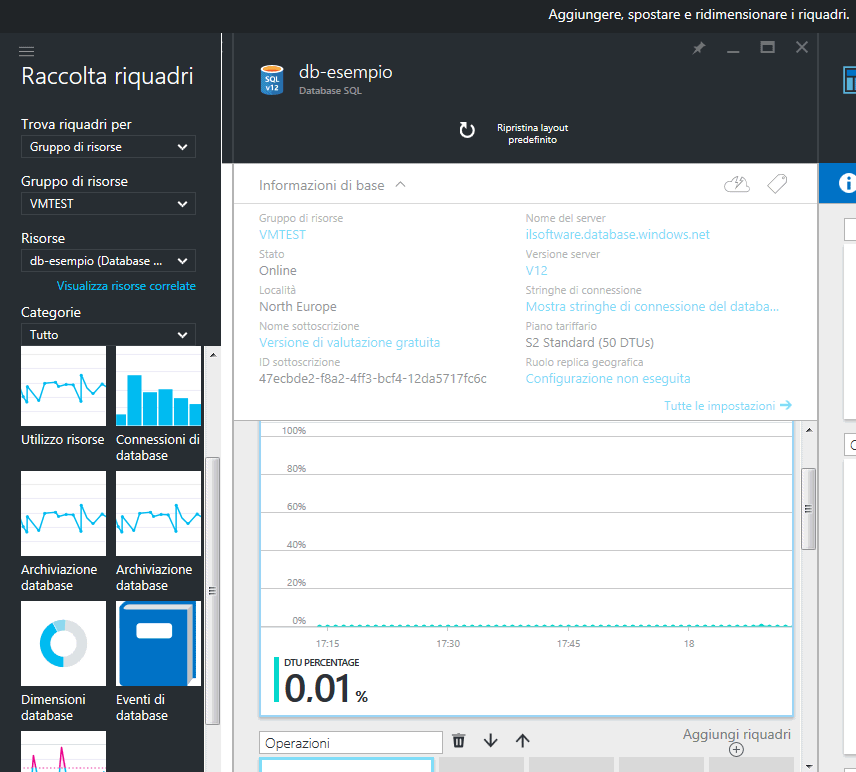Click the blade content scroll up arrow

pos(809,430)
